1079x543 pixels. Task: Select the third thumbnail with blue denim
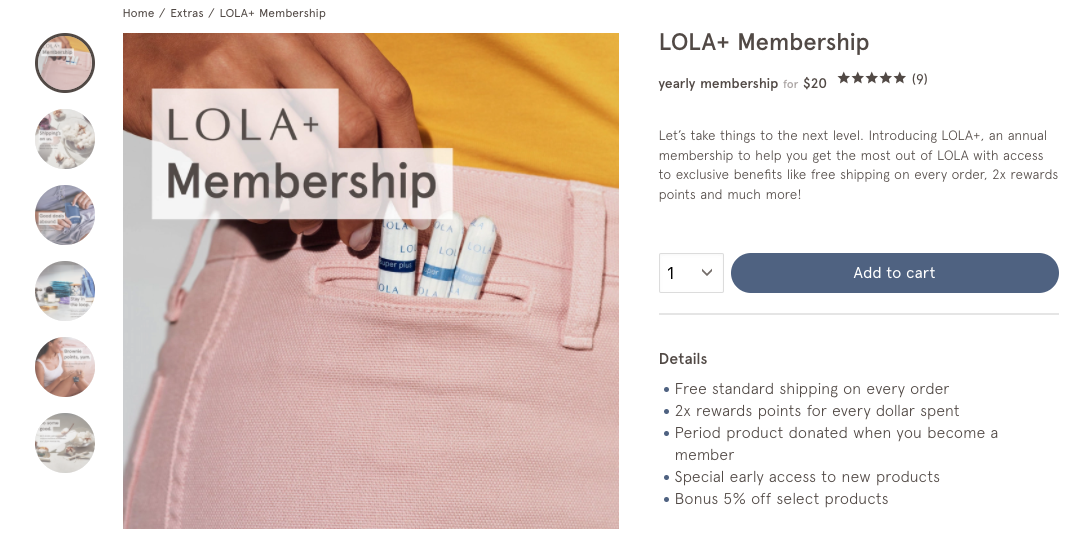pos(65,215)
